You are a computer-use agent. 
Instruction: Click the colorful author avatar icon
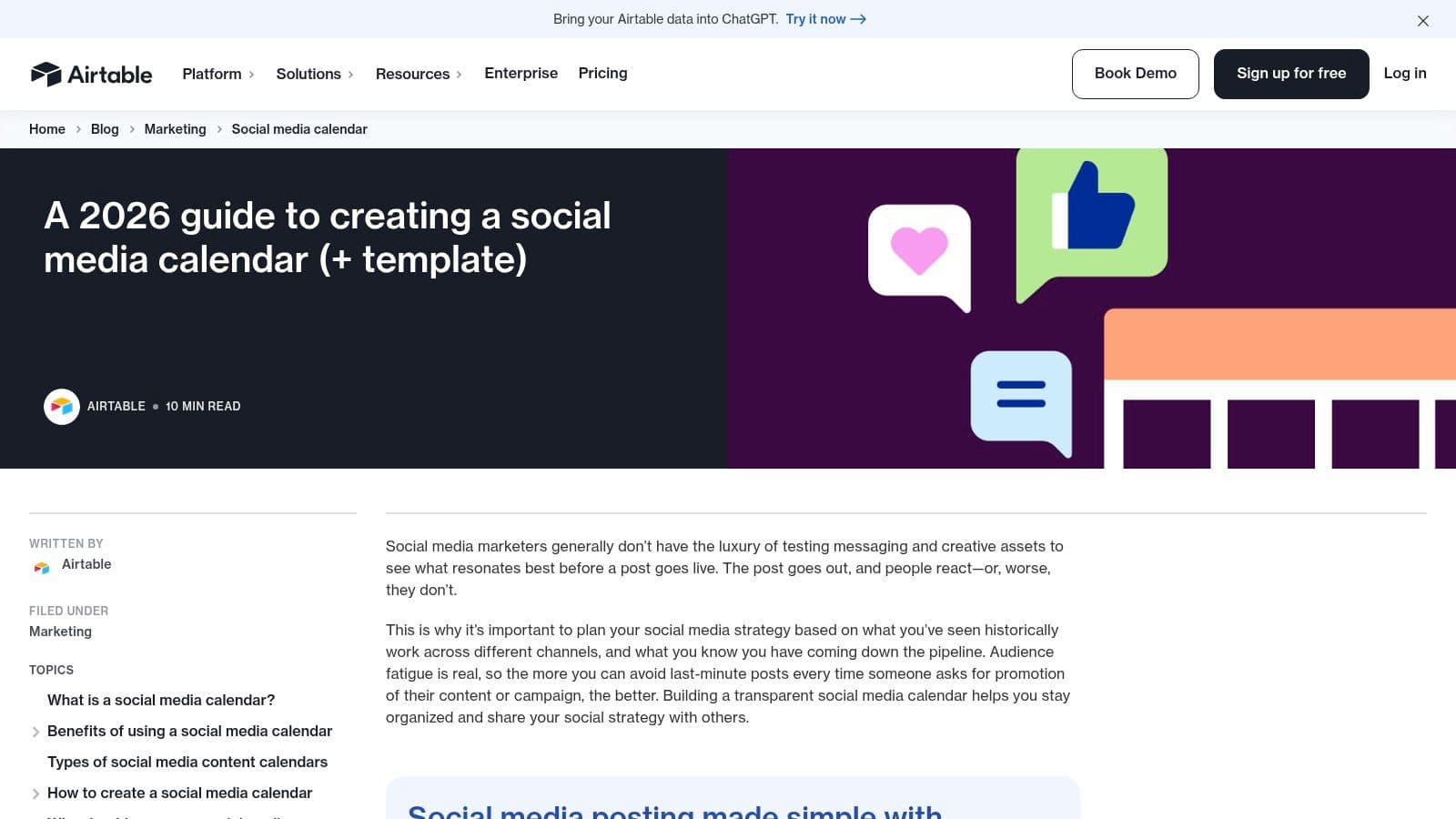click(62, 407)
